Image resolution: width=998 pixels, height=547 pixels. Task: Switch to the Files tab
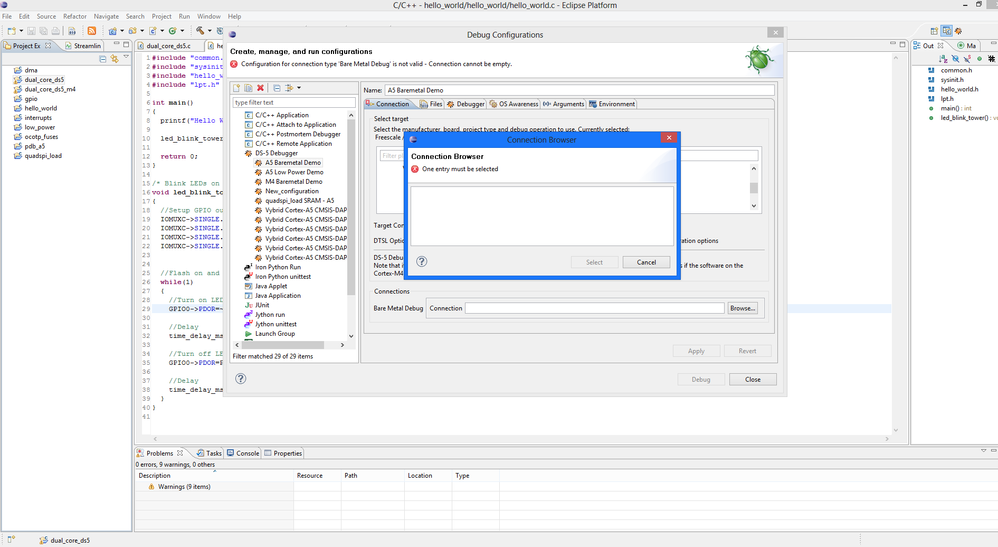tap(431, 104)
